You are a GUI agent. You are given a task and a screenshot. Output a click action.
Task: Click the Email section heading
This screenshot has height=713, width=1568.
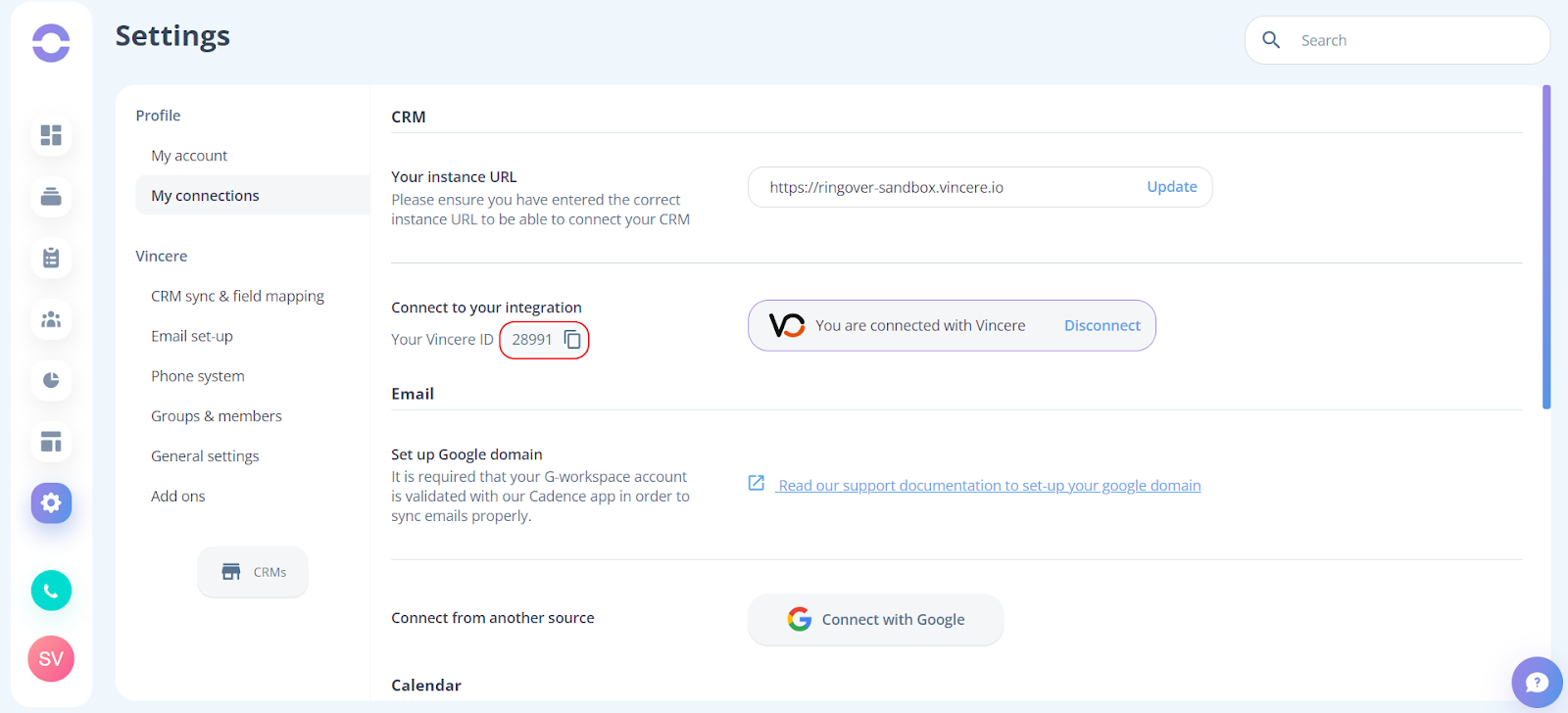click(413, 394)
